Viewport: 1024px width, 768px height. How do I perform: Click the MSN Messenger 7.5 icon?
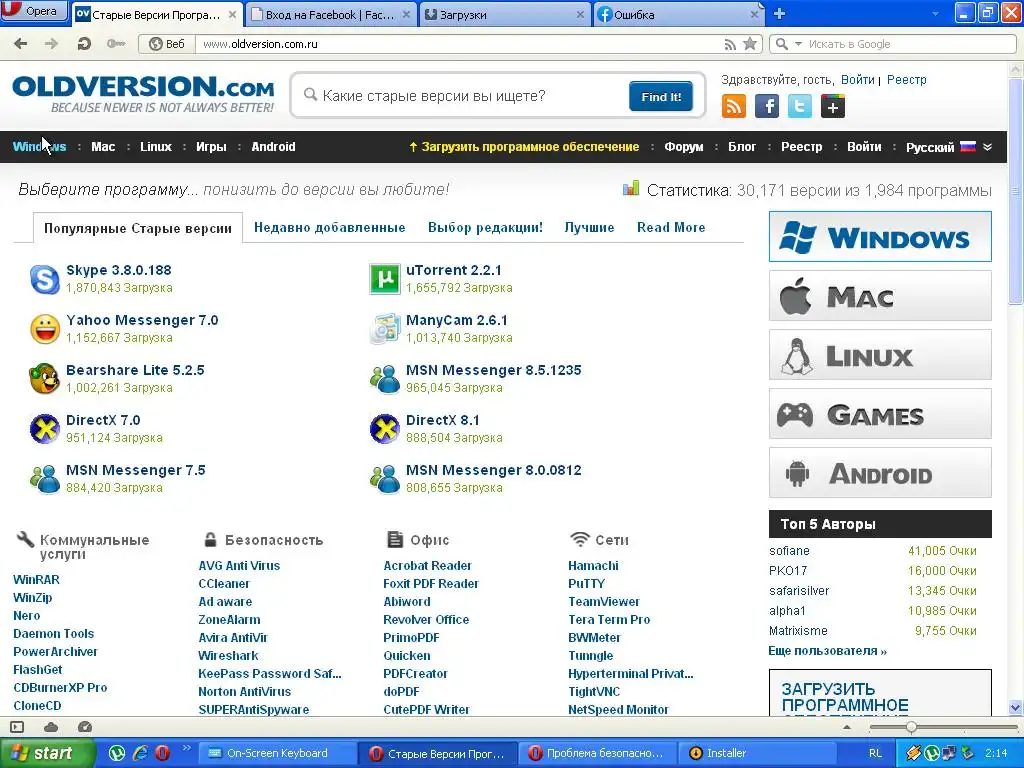point(44,479)
